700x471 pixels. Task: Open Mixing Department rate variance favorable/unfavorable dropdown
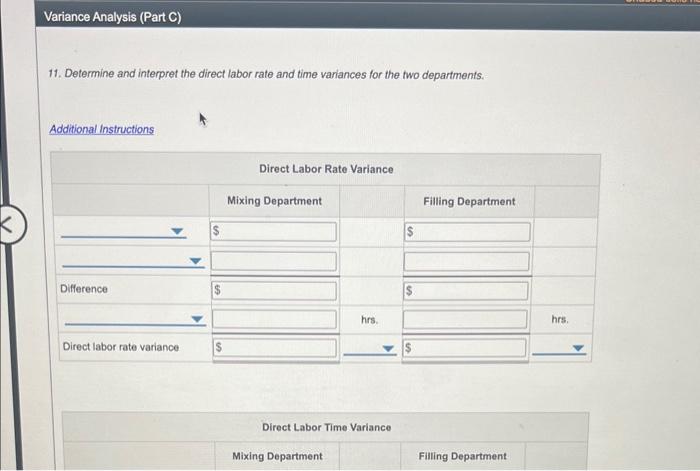[x=370, y=349]
